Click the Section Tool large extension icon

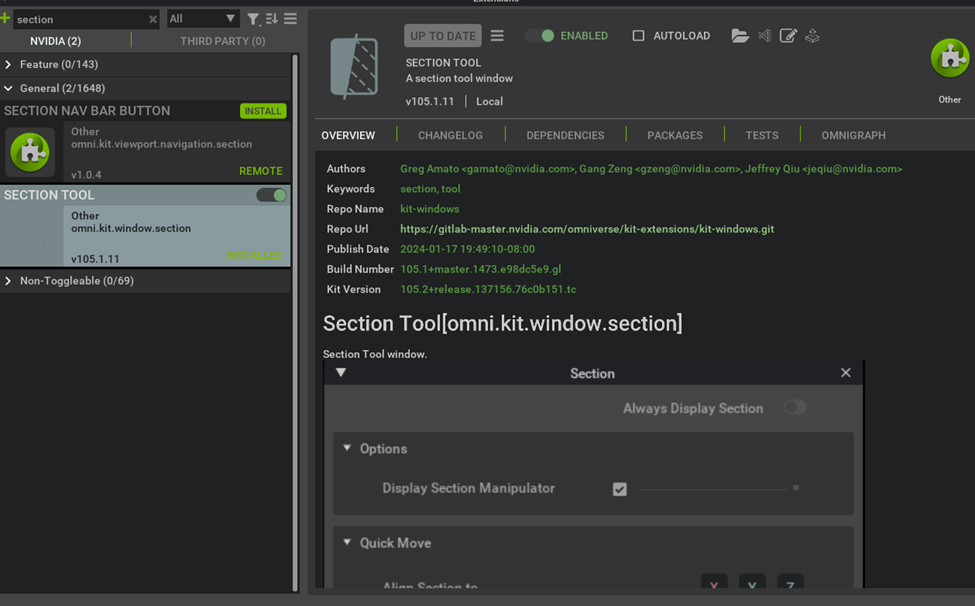pyautogui.click(x=354, y=66)
